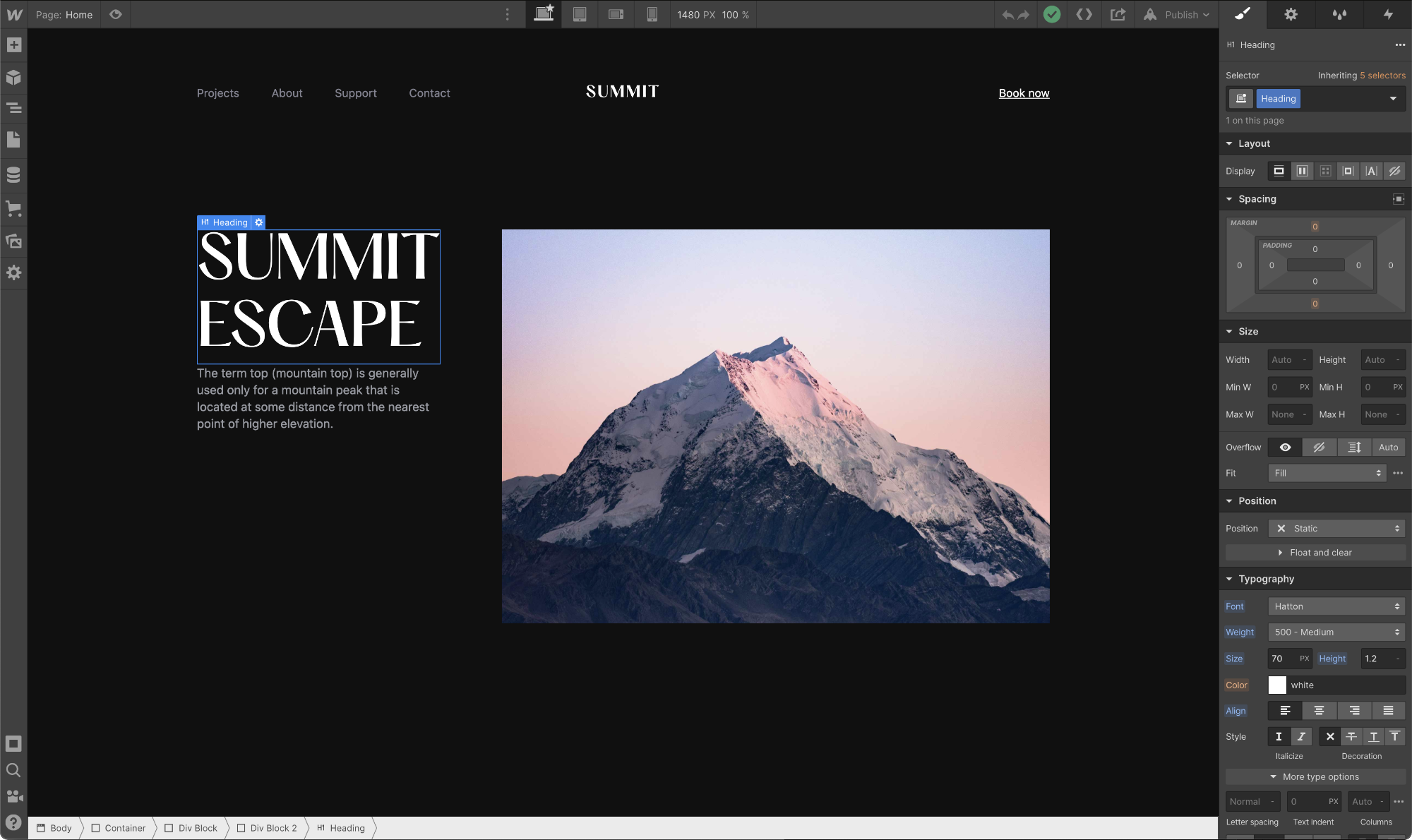Click the white color swatch for text

click(1277, 684)
